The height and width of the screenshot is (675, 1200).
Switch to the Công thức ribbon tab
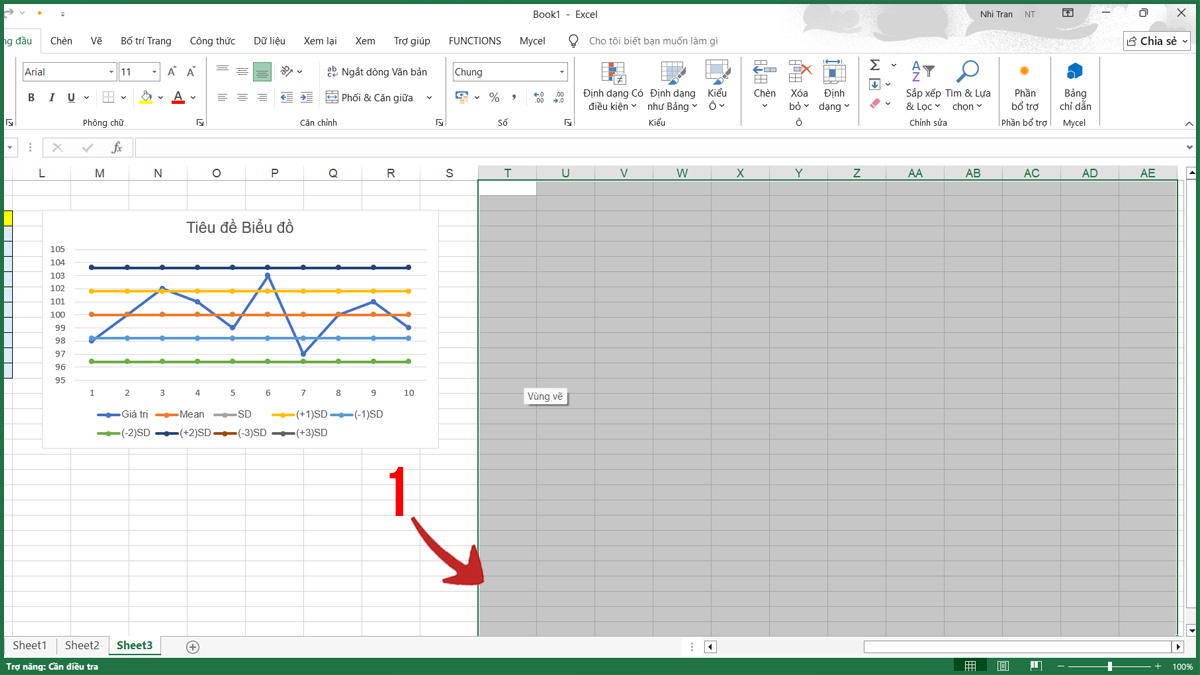[x=212, y=41]
